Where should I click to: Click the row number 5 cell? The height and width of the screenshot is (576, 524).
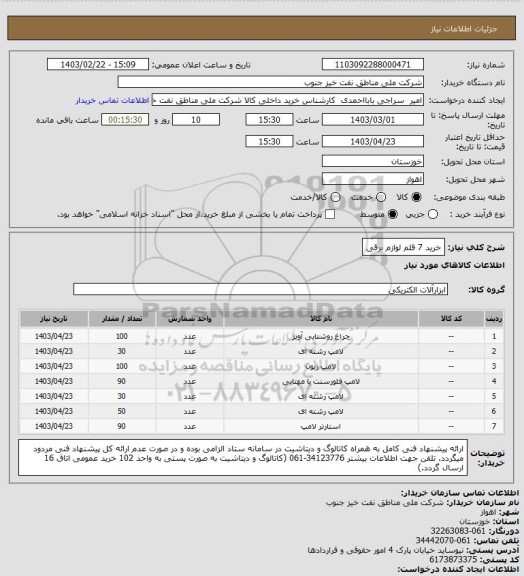tap(494, 396)
